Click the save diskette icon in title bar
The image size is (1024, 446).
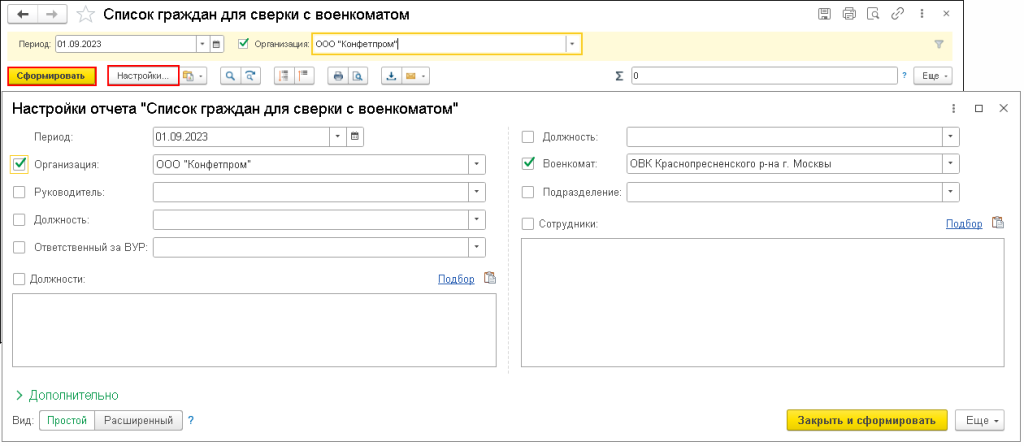pyautogui.click(x=825, y=14)
